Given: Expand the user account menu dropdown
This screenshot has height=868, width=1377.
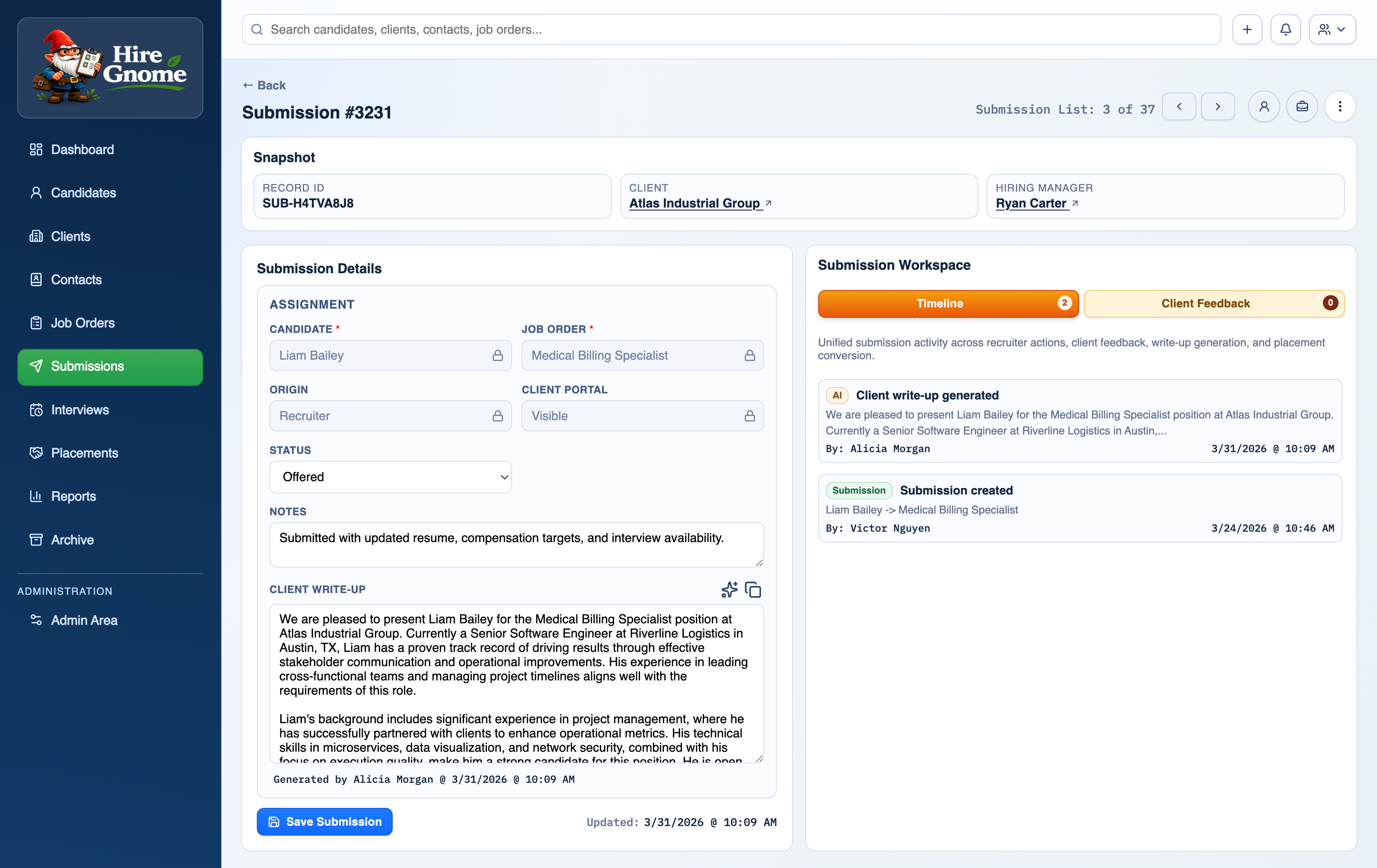Looking at the screenshot, I should (1332, 29).
